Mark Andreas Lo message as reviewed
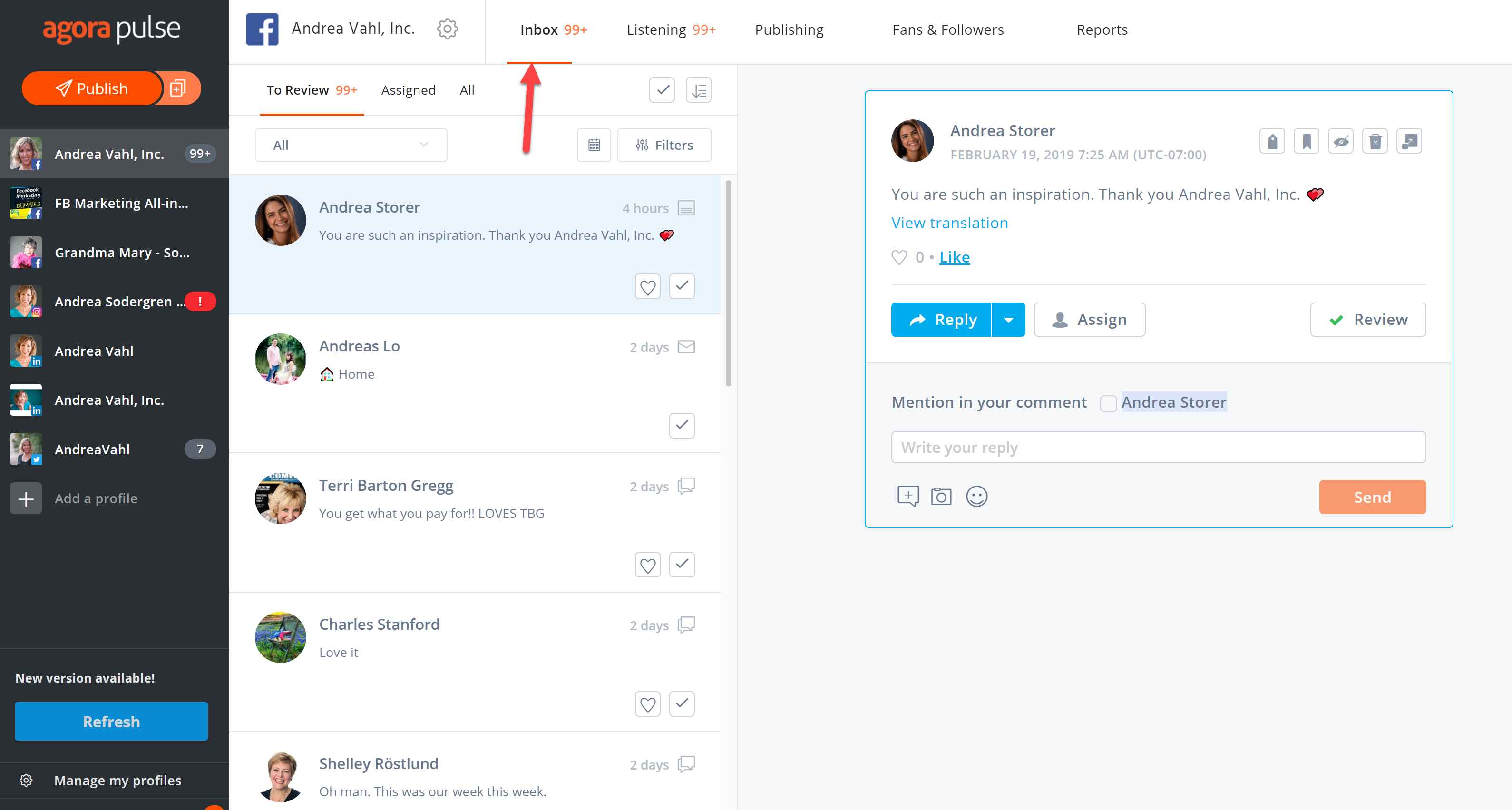This screenshot has width=1512, height=810. pyautogui.click(x=682, y=426)
